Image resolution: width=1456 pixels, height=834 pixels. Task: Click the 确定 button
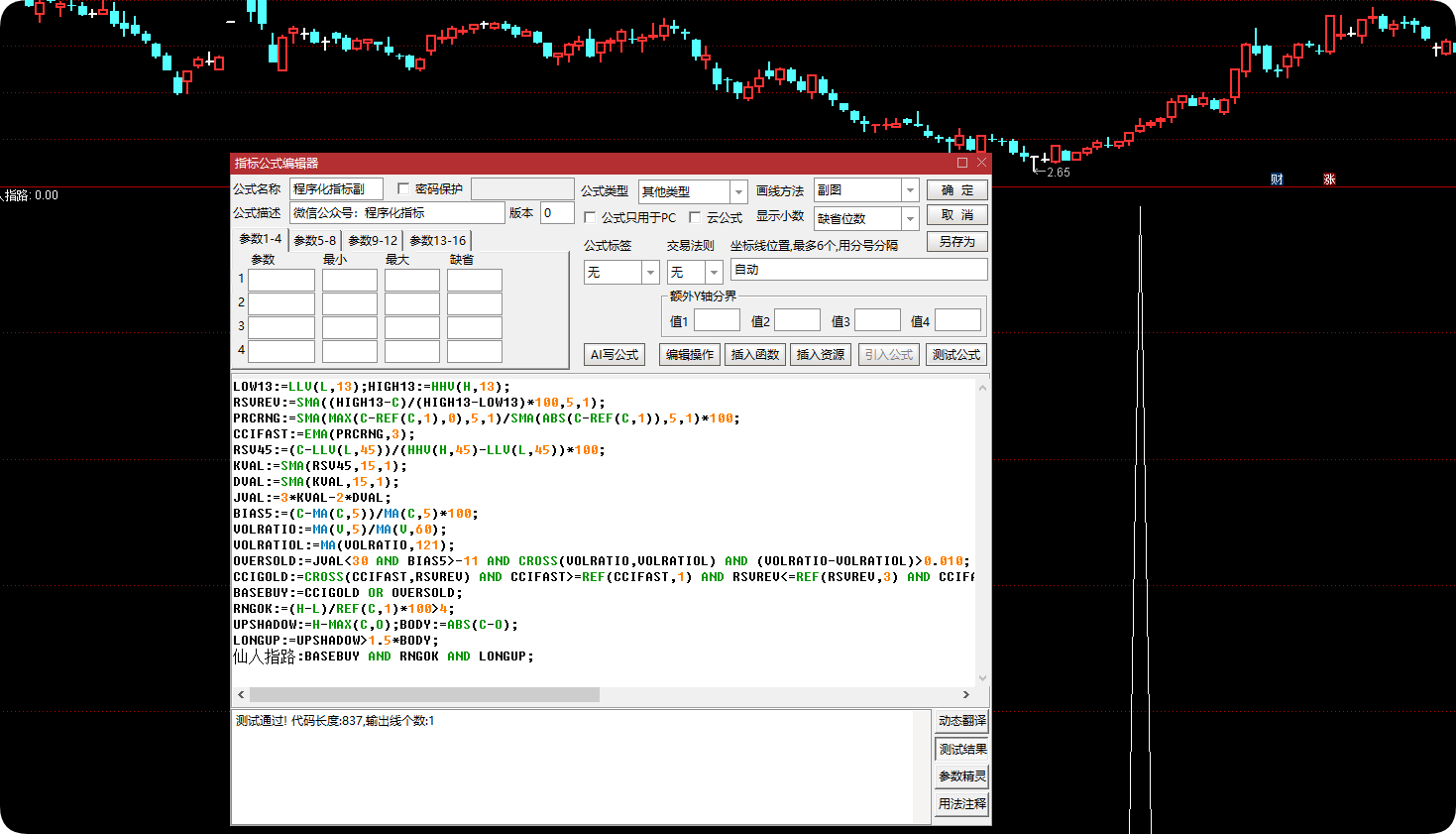click(957, 189)
